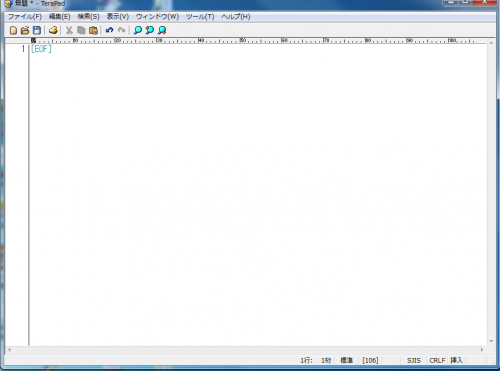Find next with the last magnifier icon
This screenshot has height=371, width=500.
(x=162, y=30)
